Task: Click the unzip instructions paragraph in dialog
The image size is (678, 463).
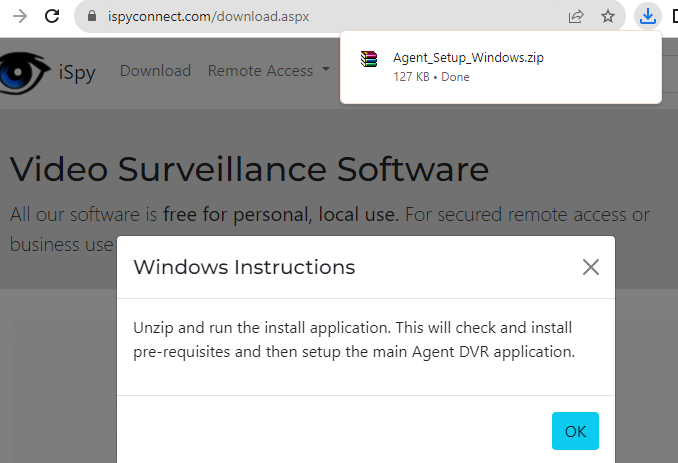Action: 354,340
